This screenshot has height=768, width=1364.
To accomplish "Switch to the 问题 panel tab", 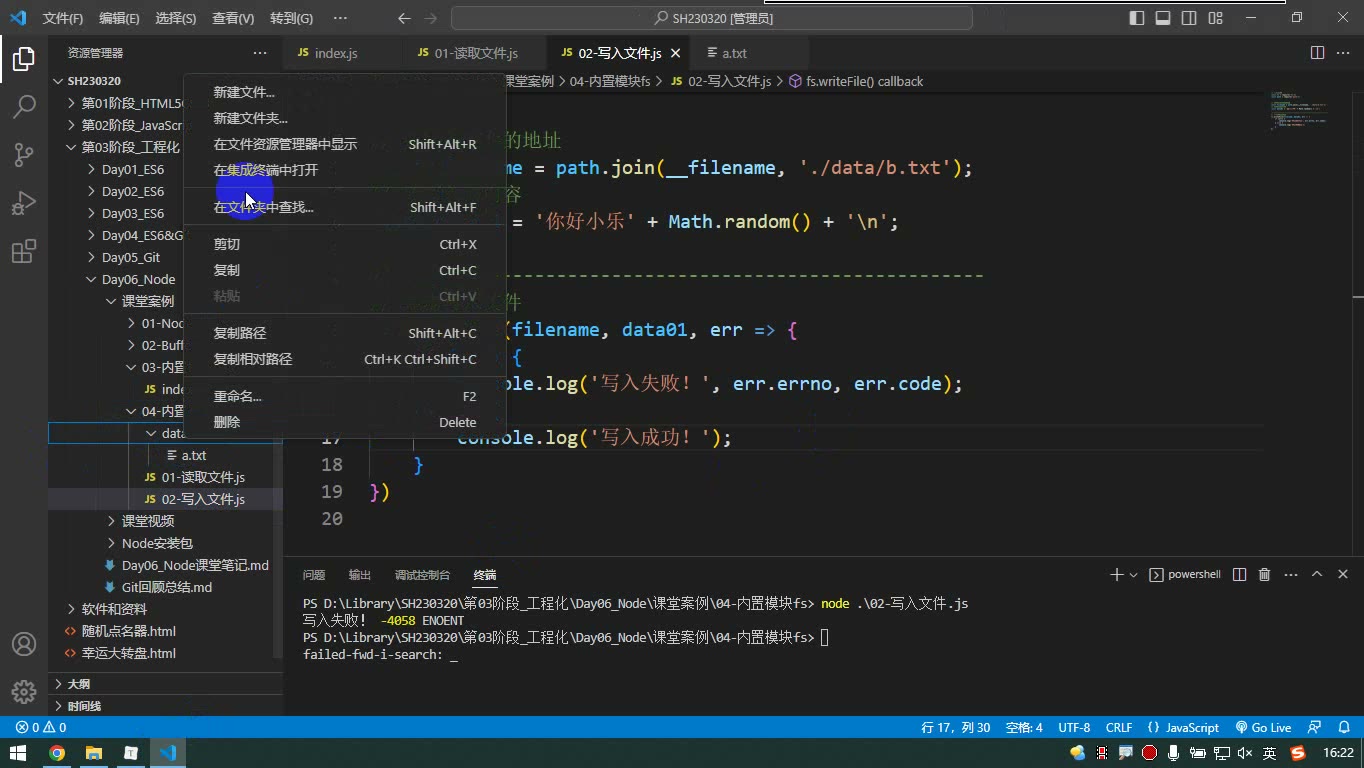I will pos(314,575).
